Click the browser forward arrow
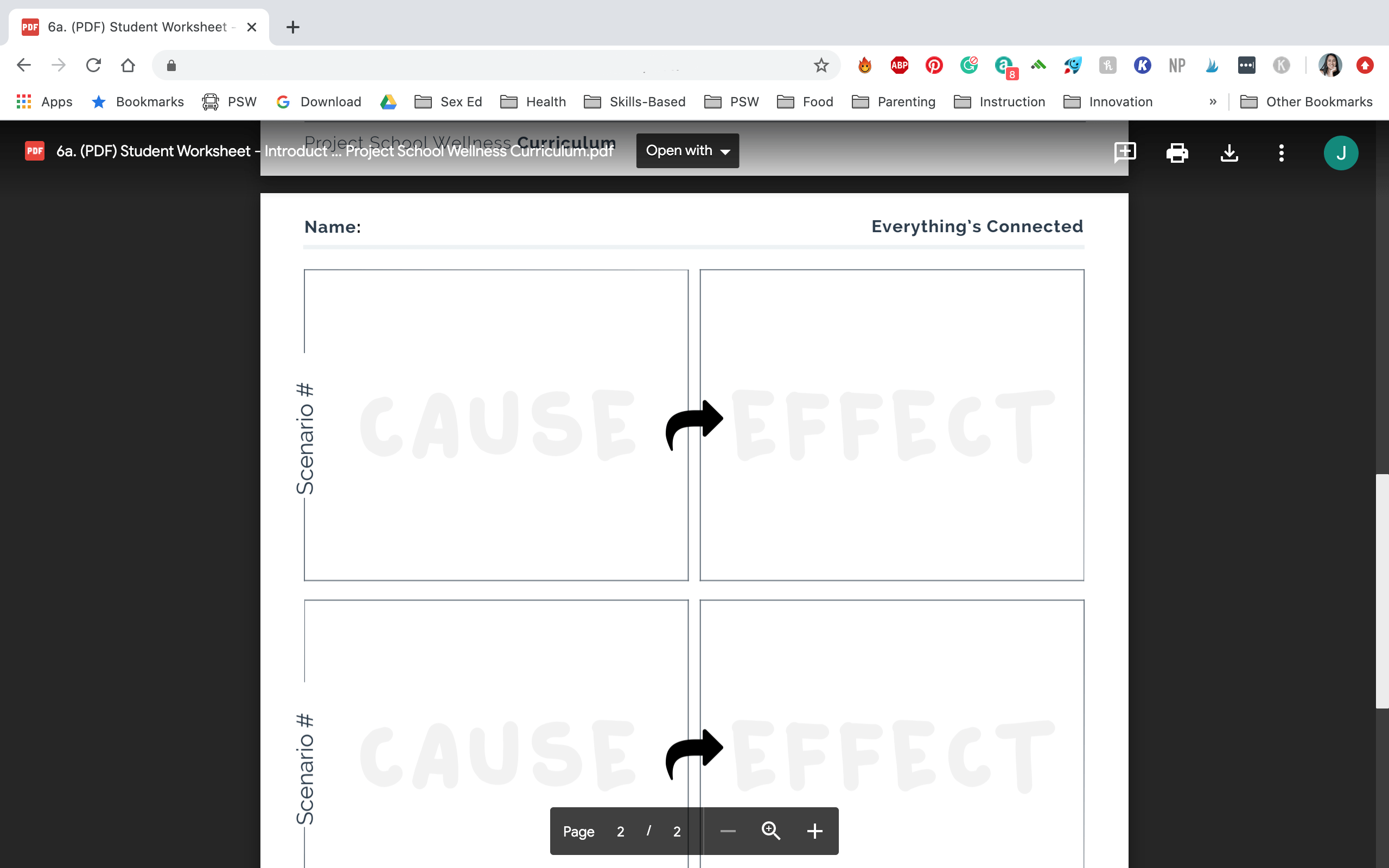Screen dimensions: 1389x868 coord(59,66)
